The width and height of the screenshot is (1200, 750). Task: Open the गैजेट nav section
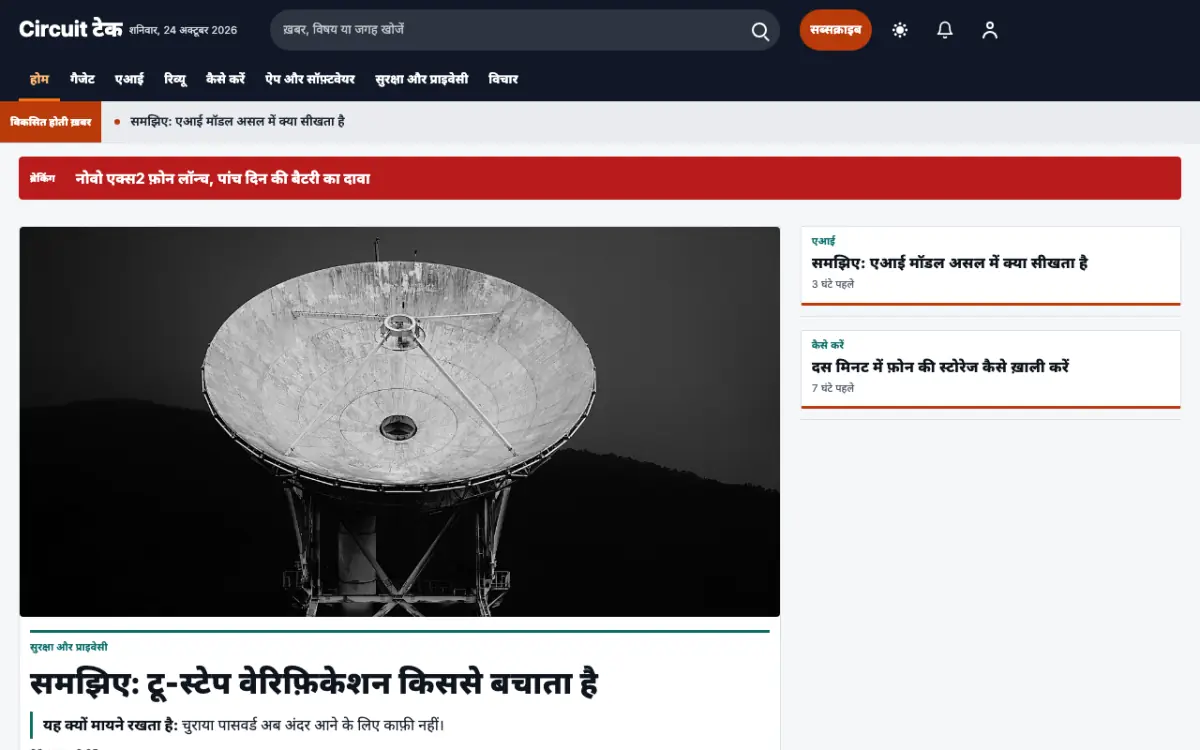click(x=82, y=79)
